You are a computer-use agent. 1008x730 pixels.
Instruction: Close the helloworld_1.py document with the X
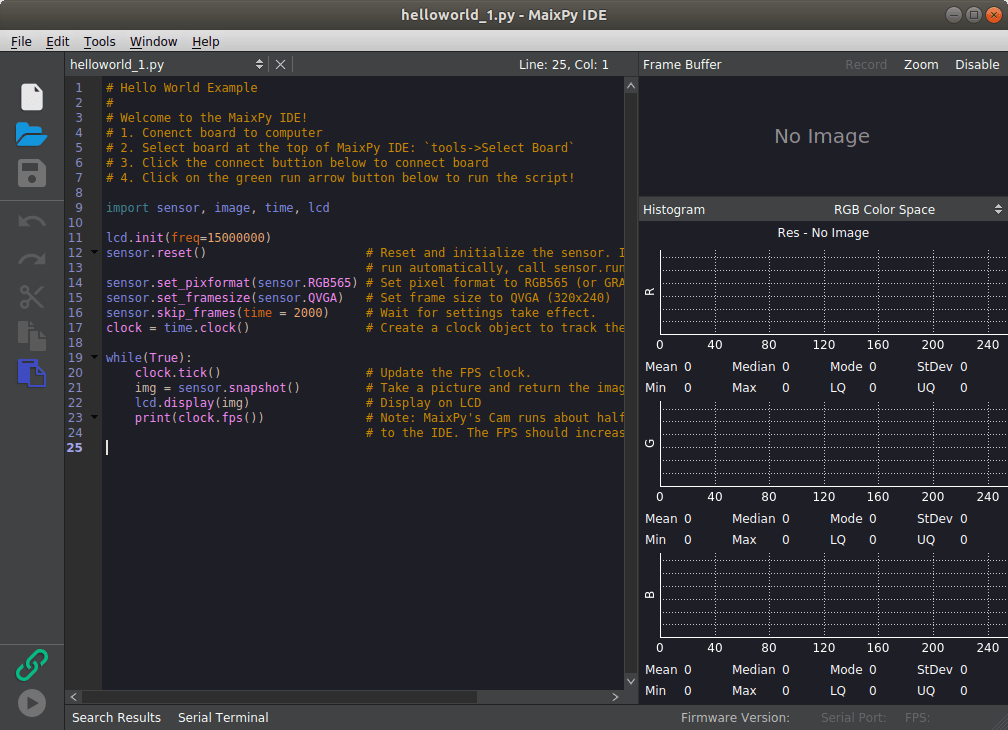click(x=280, y=64)
